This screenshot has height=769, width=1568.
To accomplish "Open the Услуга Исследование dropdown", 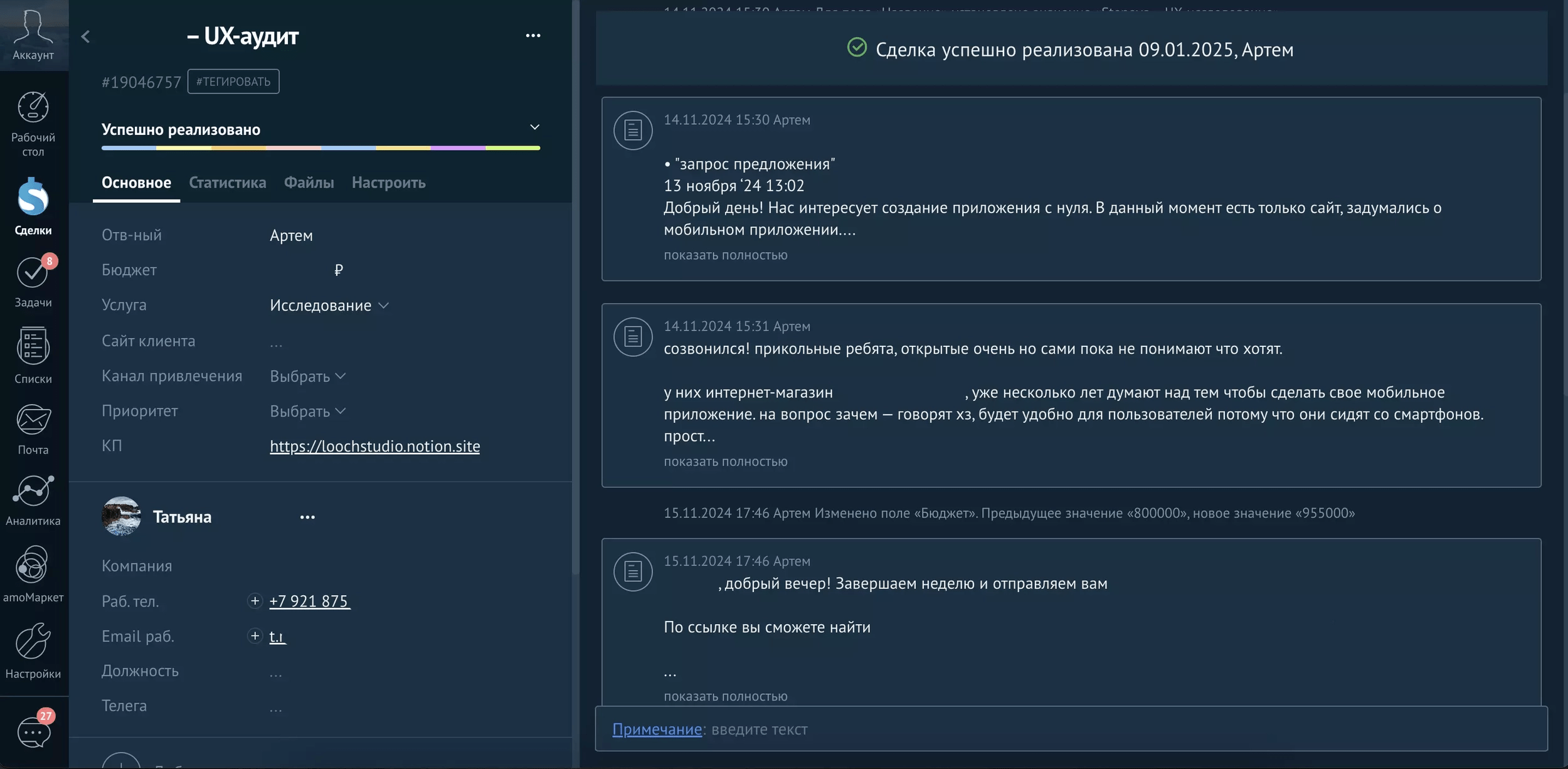I will 329,305.
